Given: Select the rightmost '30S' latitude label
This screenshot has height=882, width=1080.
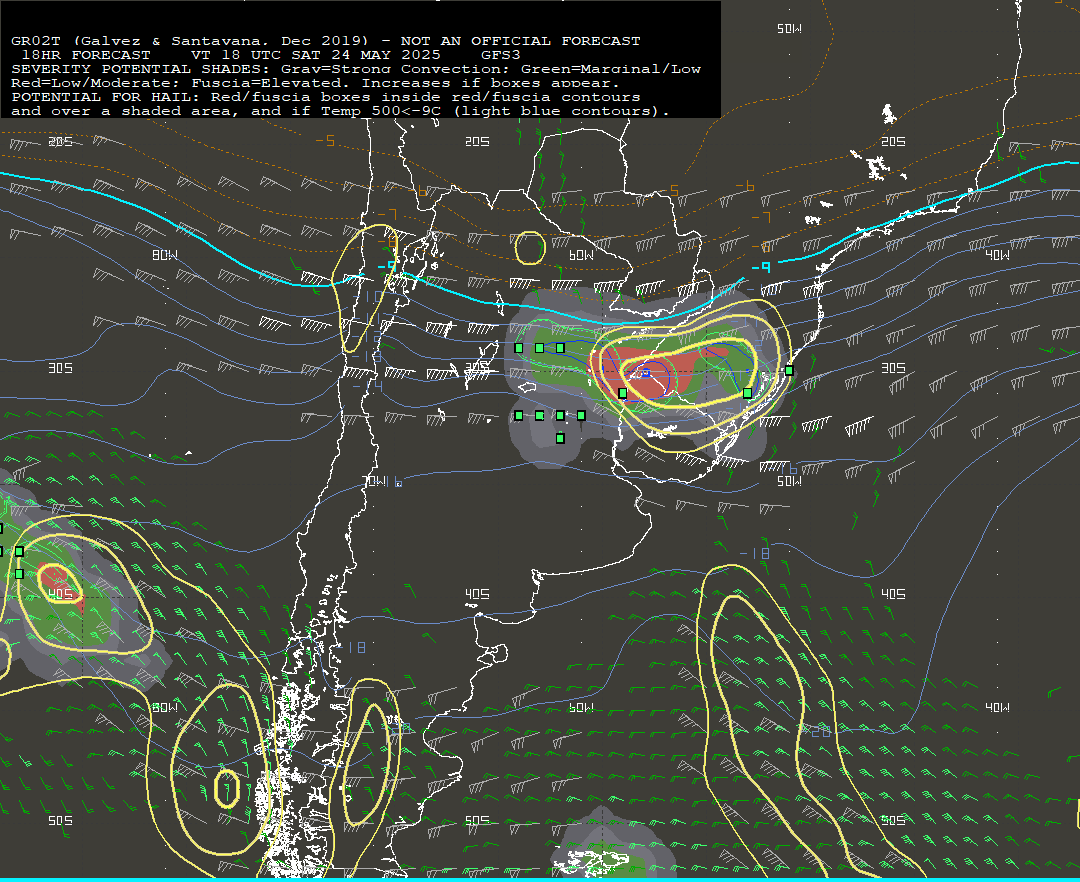Looking at the screenshot, I should [x=893, y=368].
